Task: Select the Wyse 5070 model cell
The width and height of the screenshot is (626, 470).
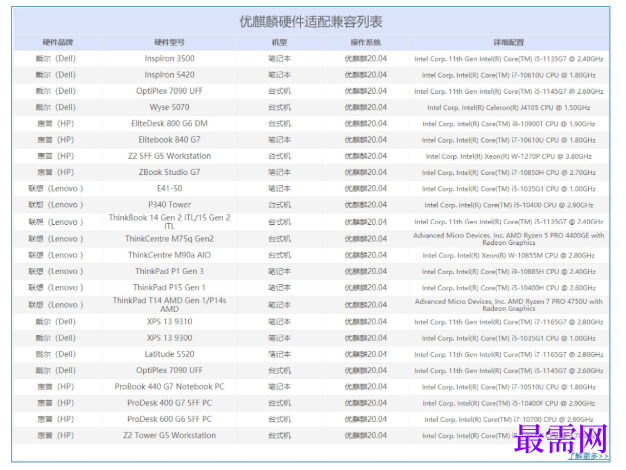Action: click(x=169, y=107)
